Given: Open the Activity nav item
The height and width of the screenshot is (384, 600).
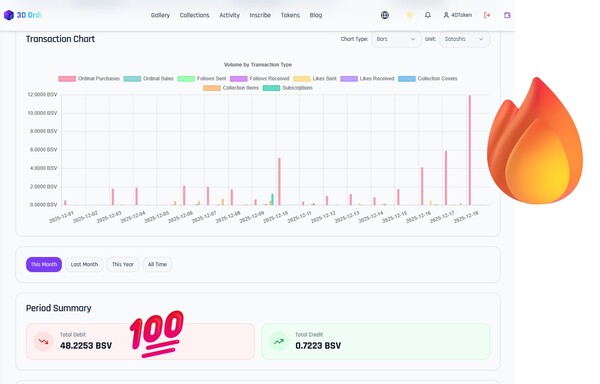Looking at the screenshot, I should (x=230, y=15).
